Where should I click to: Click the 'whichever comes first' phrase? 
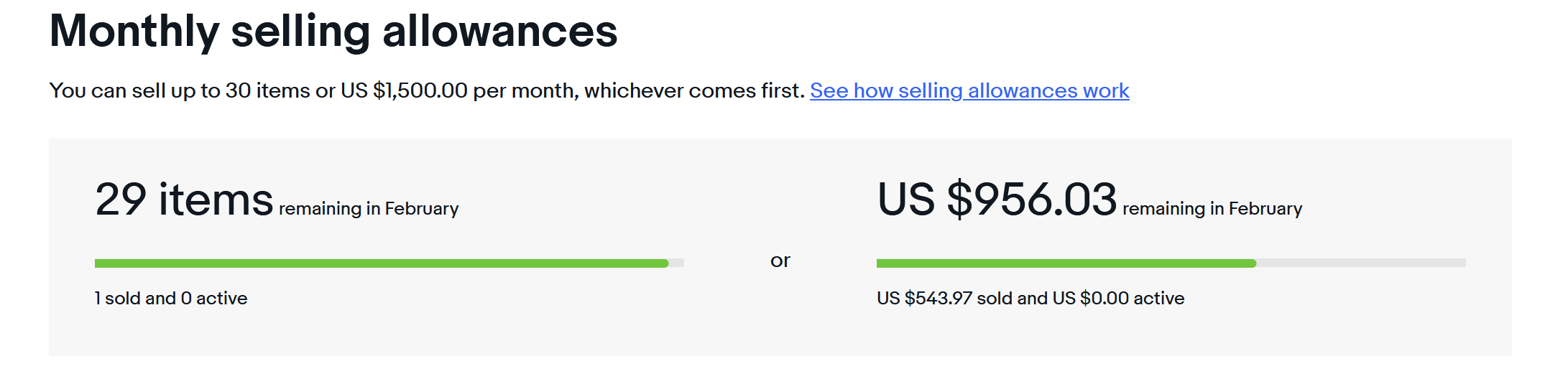(x=693, y=91)
